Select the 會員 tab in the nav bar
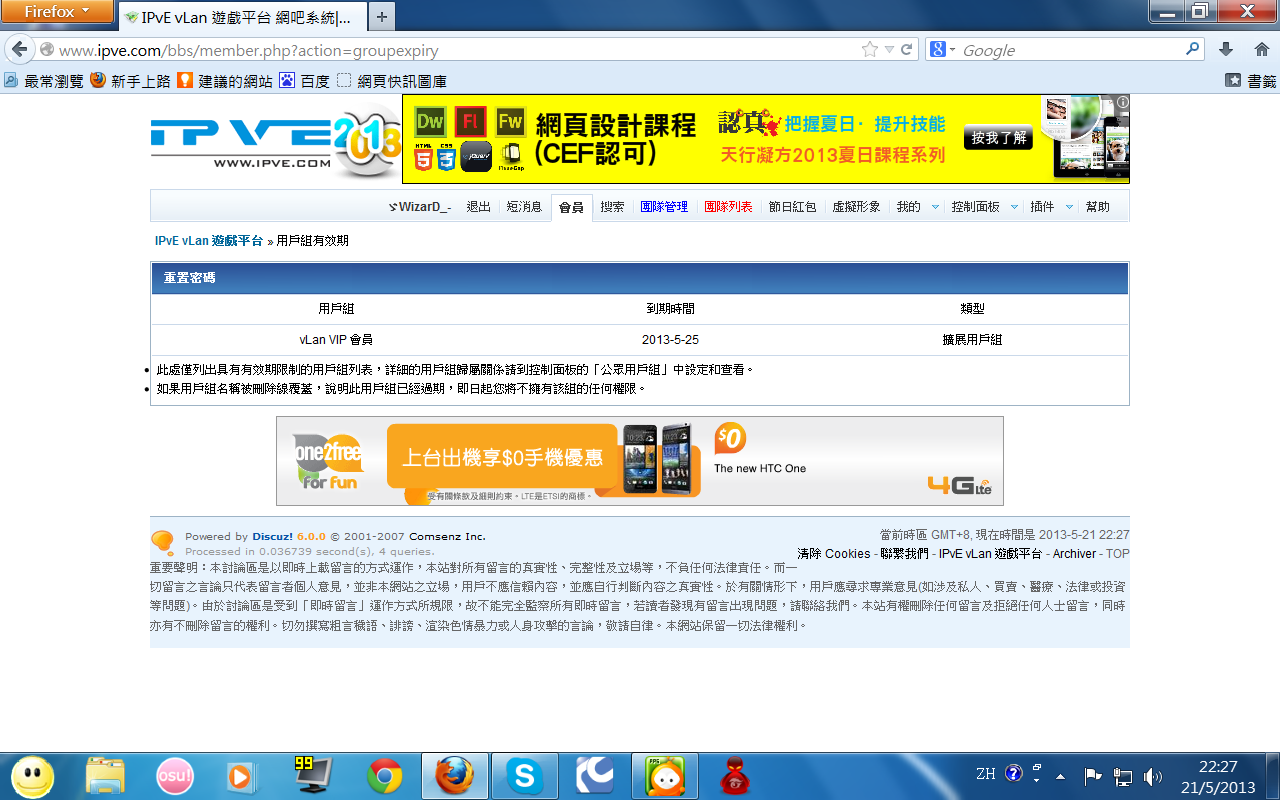The width and height of the screenshot is (1280, 800). (572, 207)
